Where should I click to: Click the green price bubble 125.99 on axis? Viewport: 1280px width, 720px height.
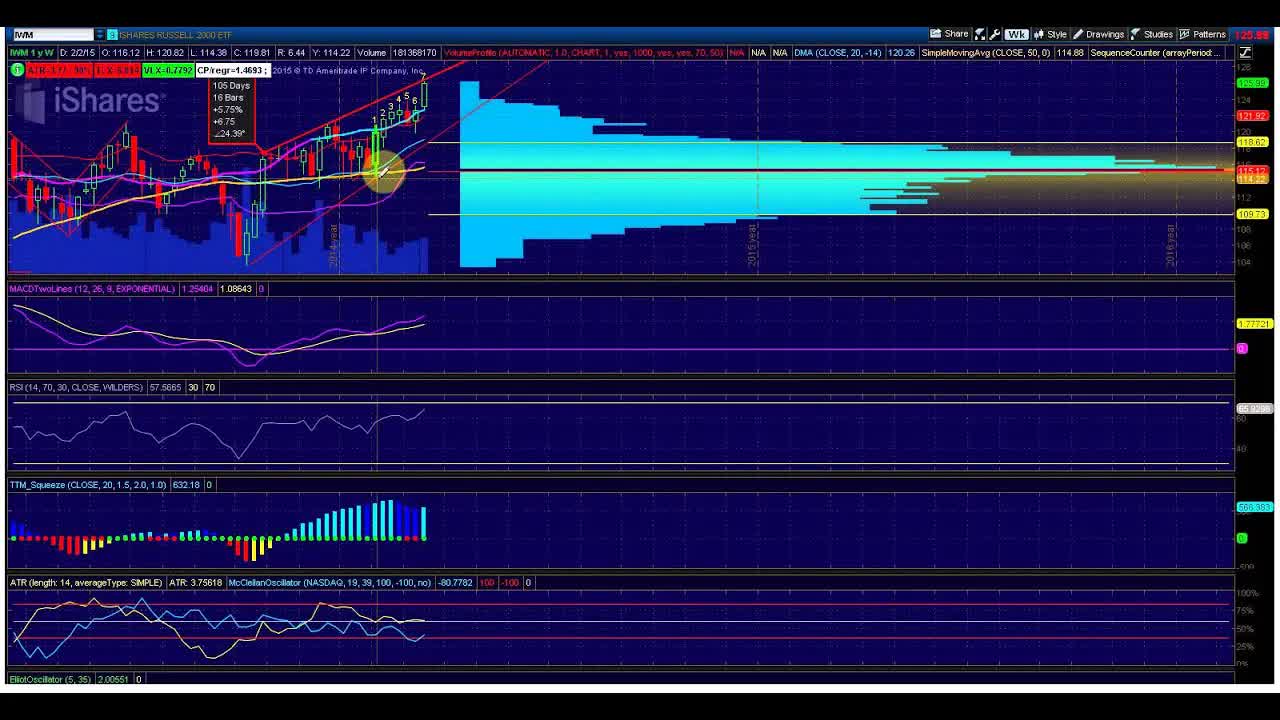(x=1252, y=84)
